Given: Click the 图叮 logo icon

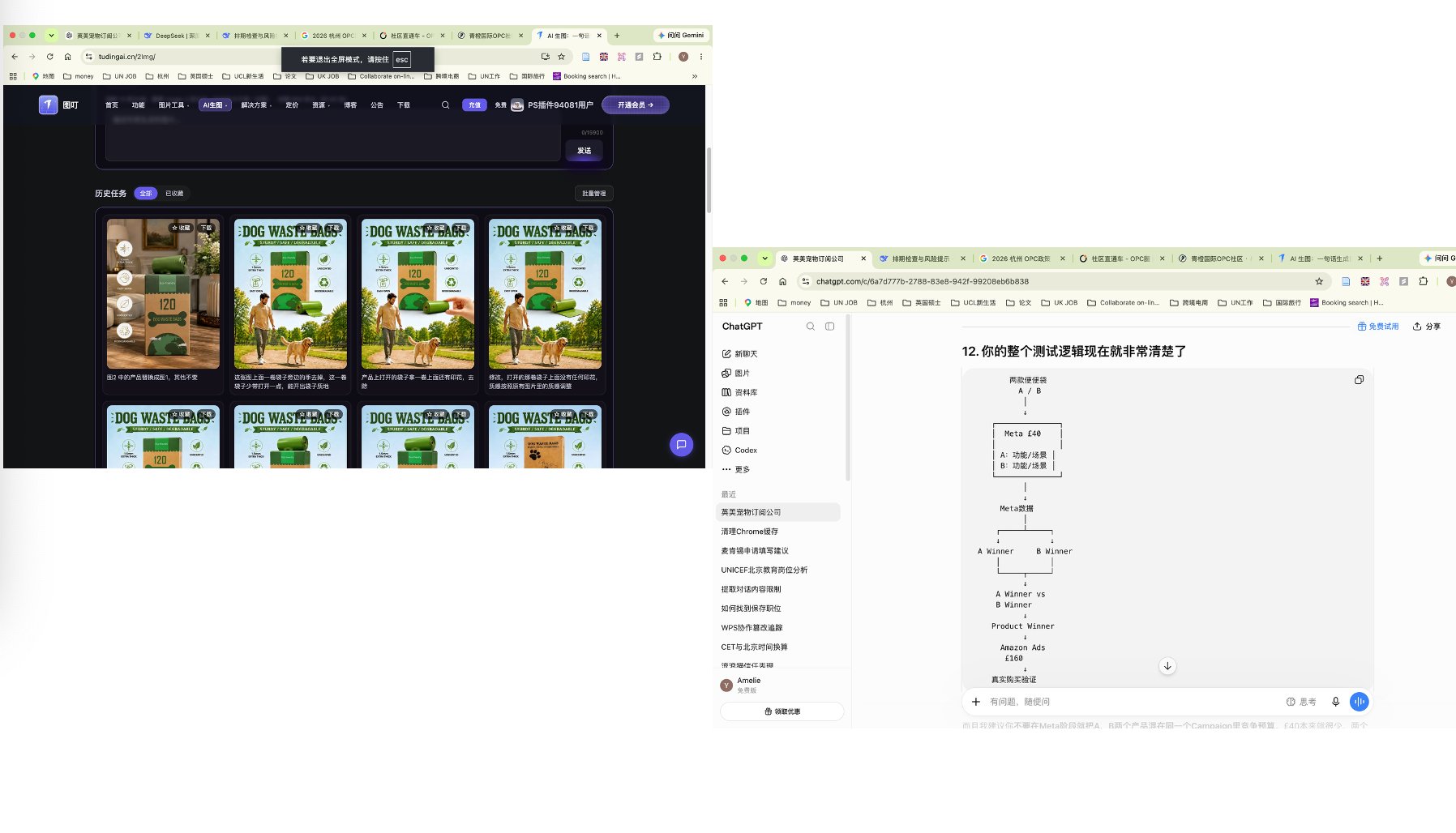Looking at the screenshot, I should 48,105.
